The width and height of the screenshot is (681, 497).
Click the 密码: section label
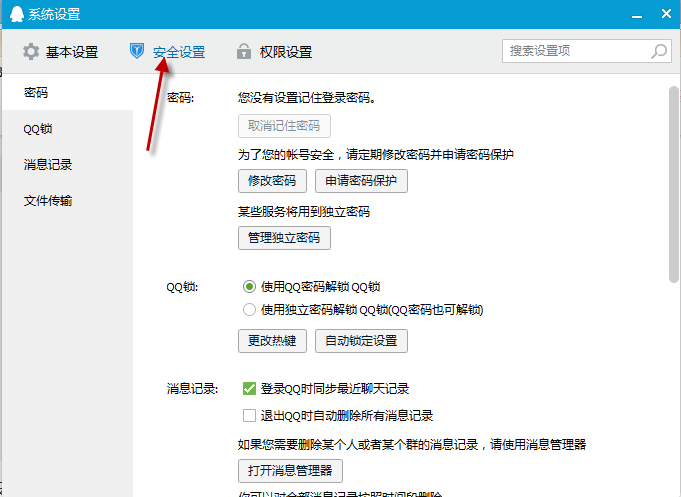pos(181,98)
